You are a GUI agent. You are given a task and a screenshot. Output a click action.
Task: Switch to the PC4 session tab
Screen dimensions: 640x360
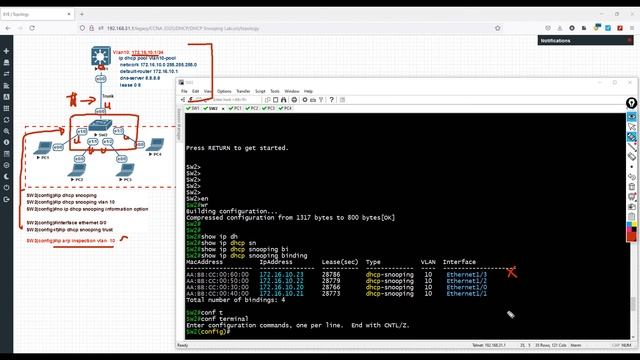[x=285, y=109]
